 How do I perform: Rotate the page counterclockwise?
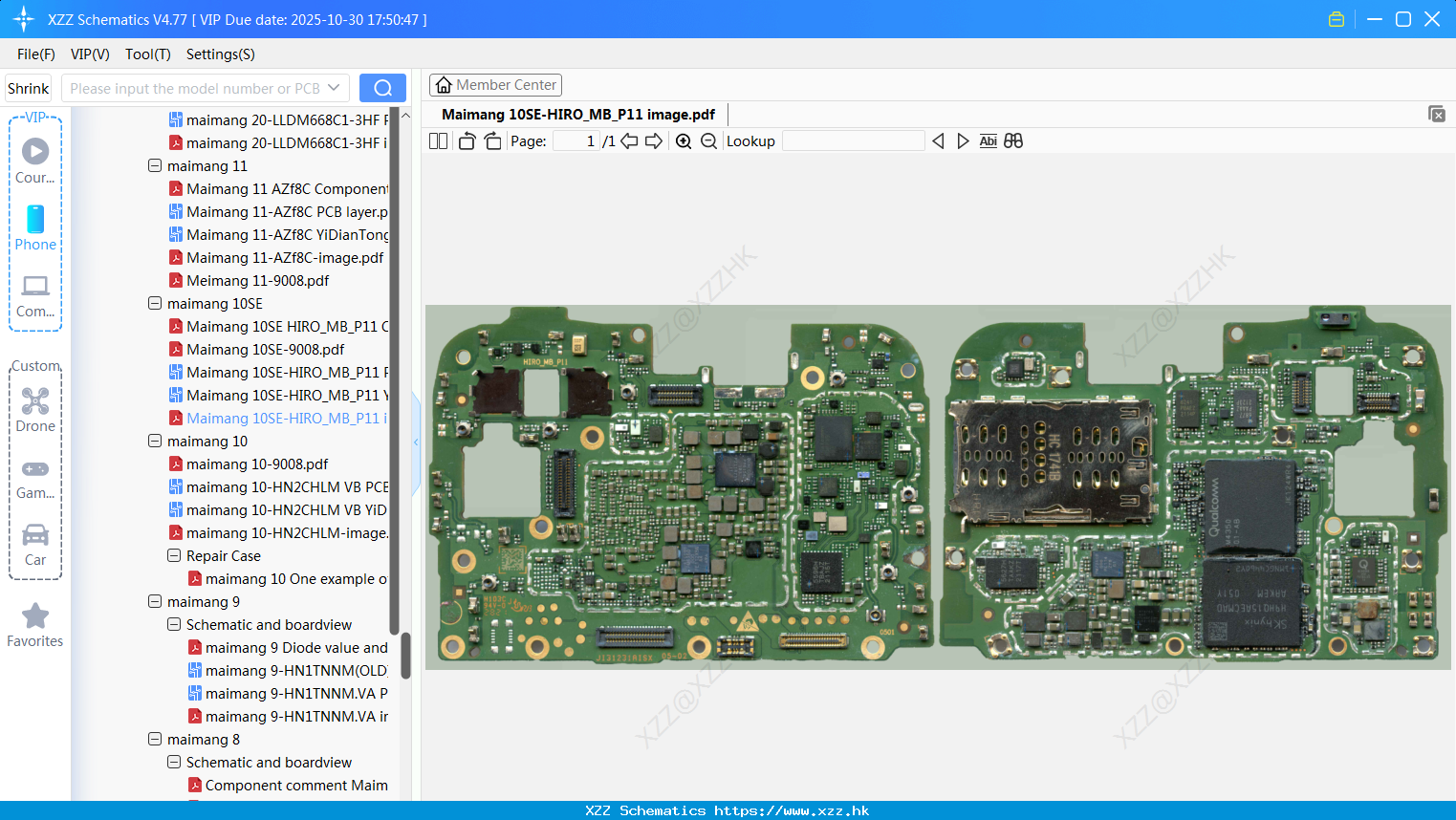pos(467,140)
